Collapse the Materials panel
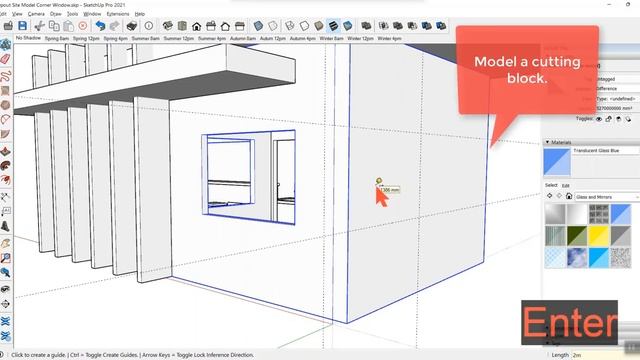The width and height of the screenshot is (640, 360). [x=547, y=142]
